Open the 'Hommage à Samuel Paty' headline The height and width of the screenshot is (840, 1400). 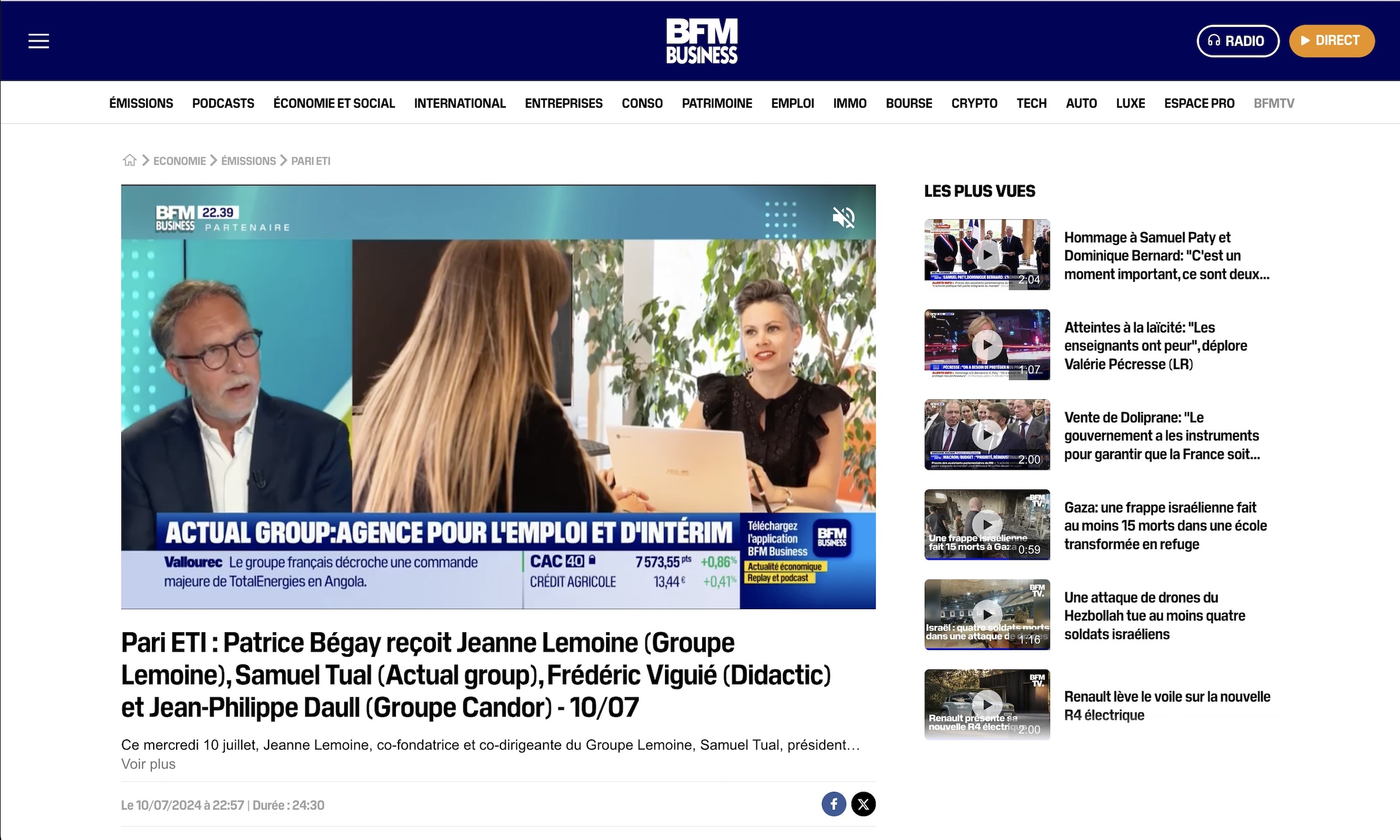[1167, 255]
